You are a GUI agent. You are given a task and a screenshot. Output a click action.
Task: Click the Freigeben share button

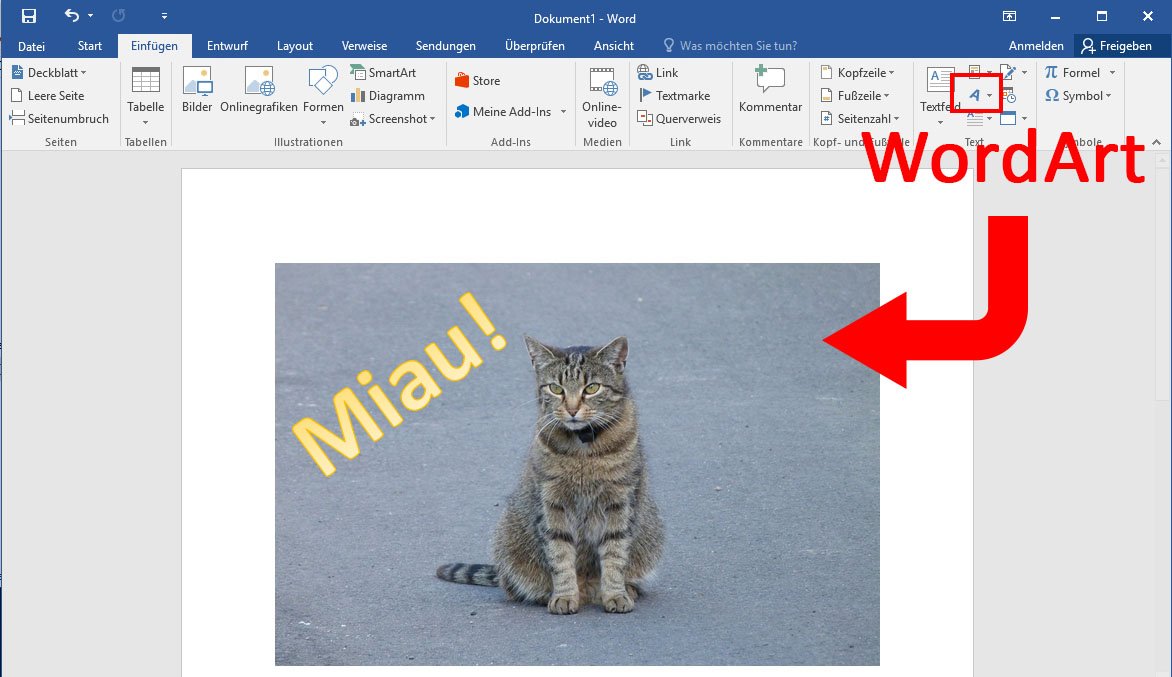coord(1116,46)
